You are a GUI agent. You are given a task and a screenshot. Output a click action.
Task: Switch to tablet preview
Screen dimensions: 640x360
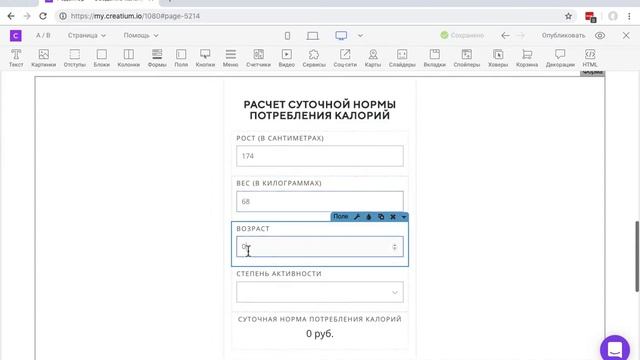coord(313,36)
